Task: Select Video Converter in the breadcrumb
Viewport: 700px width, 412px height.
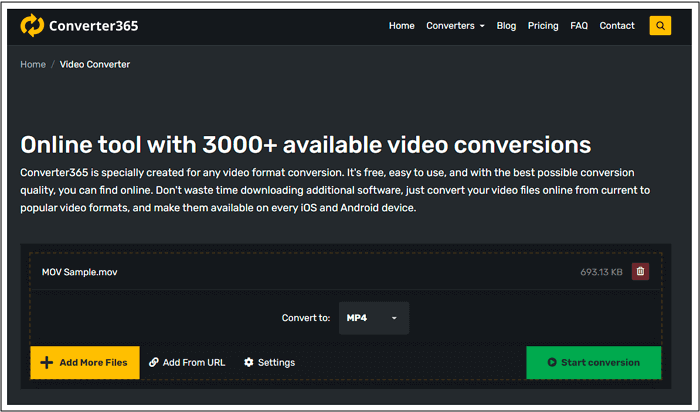Action: (x=95, y=65)
